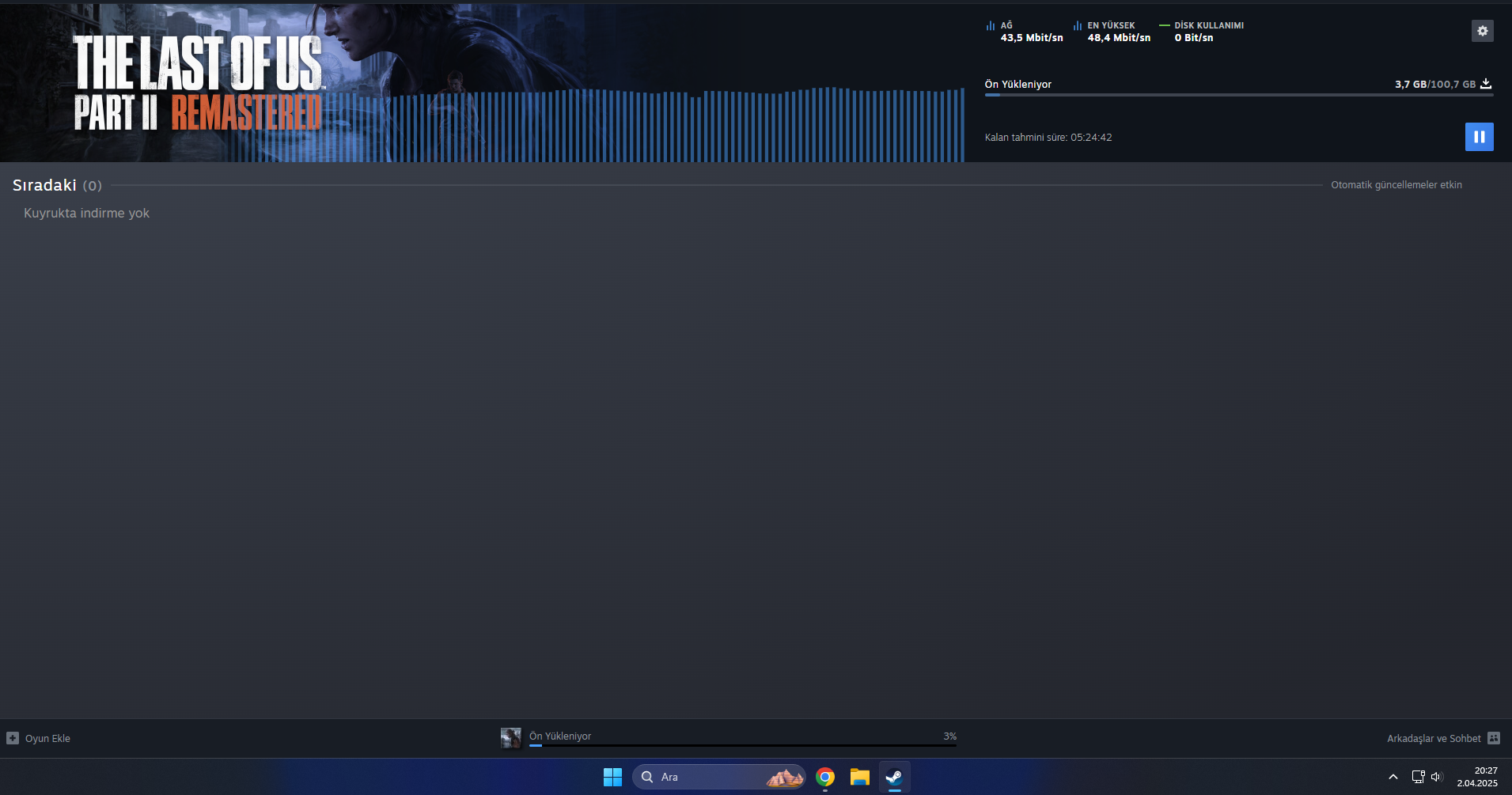Click the DİSK KULLANIMI green line icon
The image size is (1512, 795).
[1164, 25]
